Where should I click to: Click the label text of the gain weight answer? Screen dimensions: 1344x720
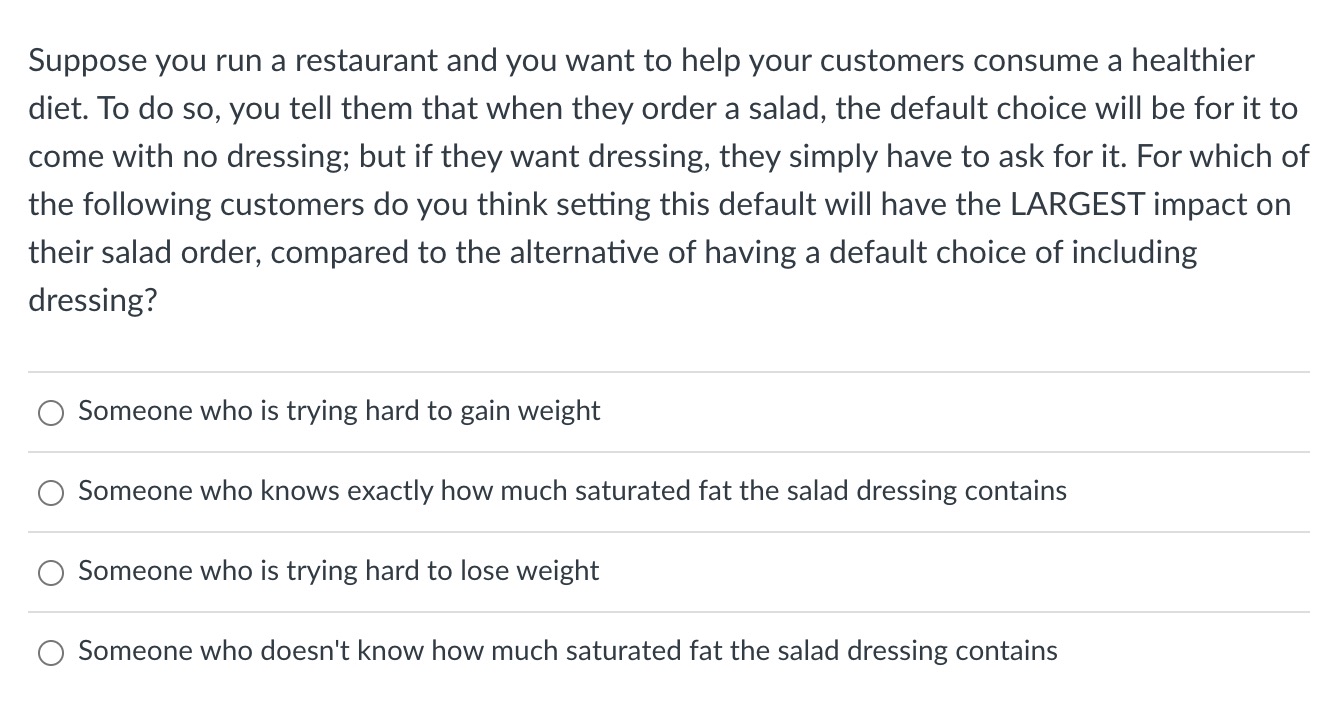[x=339, y=410]
